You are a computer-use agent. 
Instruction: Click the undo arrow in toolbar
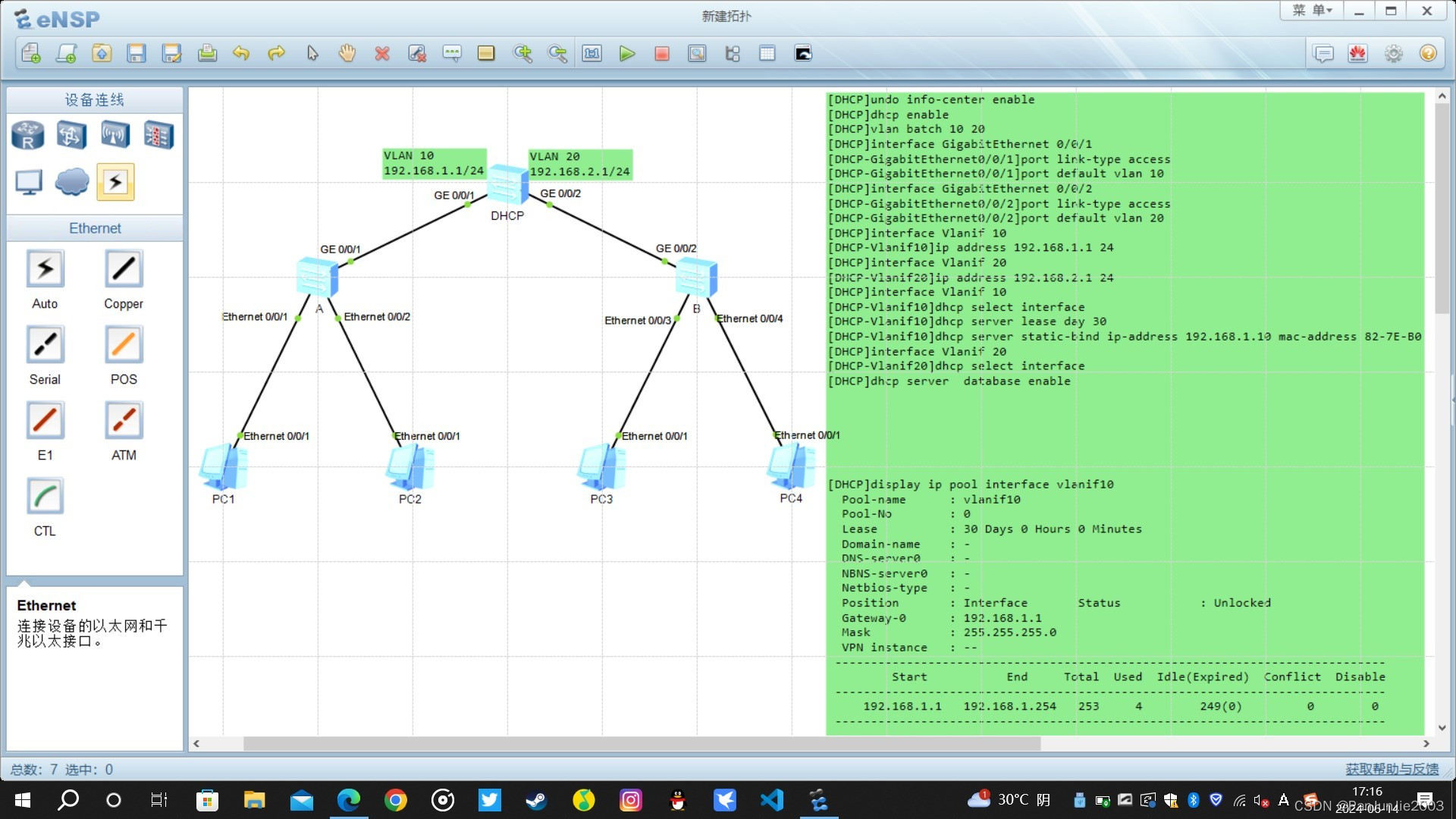point(241,54)
